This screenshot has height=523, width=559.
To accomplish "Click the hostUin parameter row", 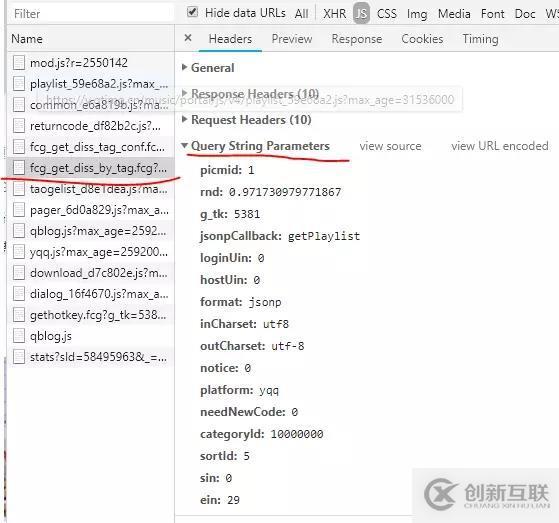I will coord(230,280).
